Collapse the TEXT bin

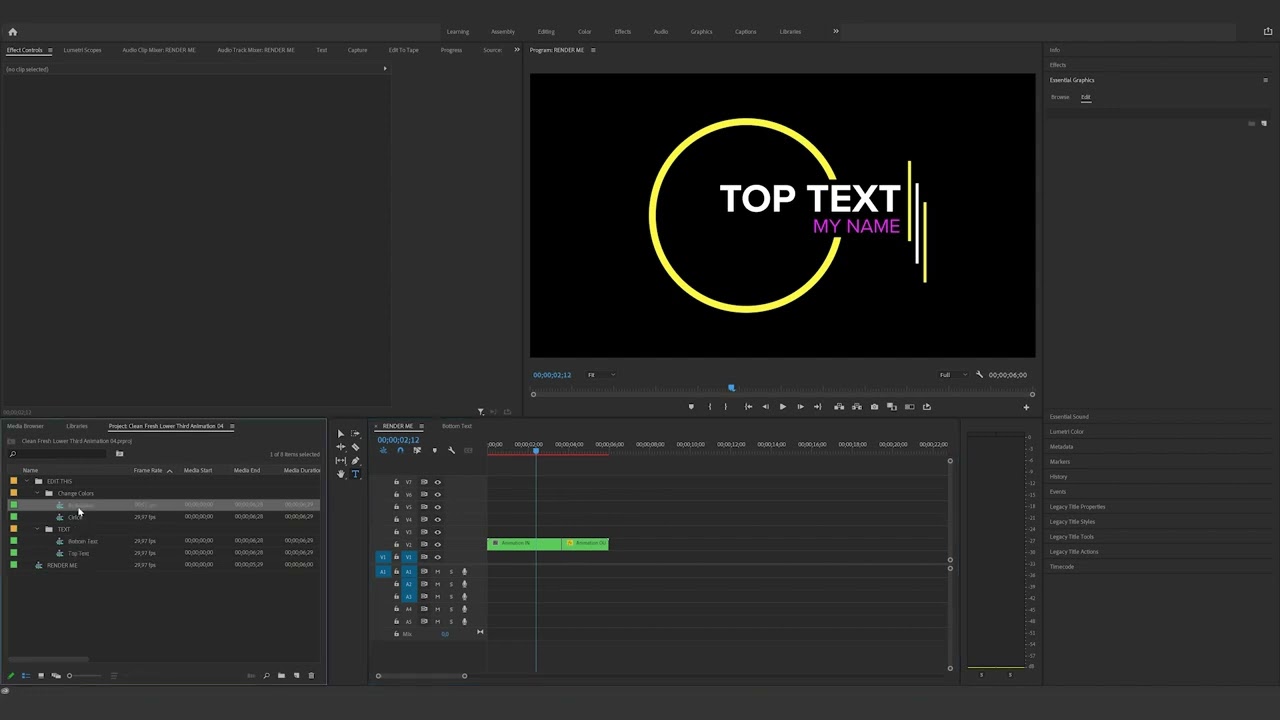click(x=38, y=529)
